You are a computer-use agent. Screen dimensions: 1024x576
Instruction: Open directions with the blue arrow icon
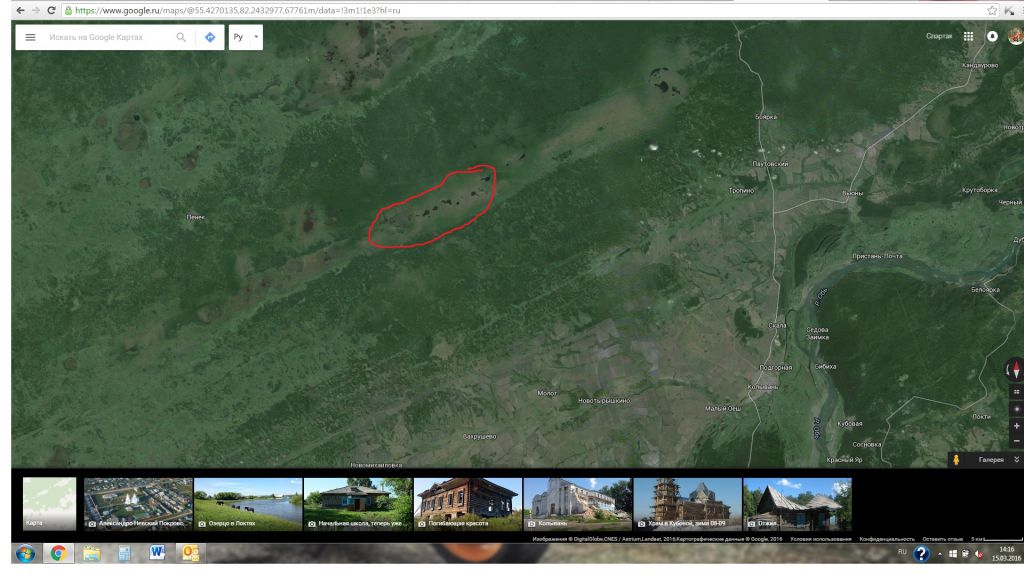click(x=210, y=37)
